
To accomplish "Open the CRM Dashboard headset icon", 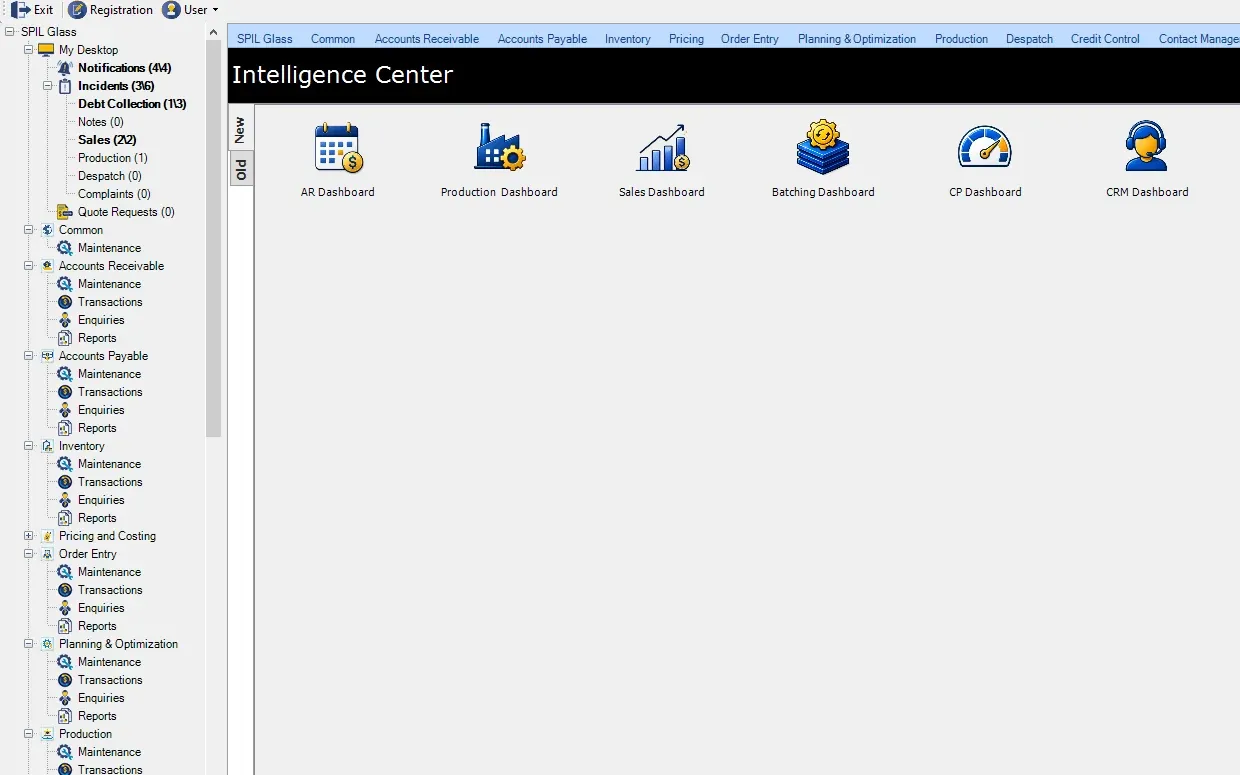I will [1147, 148].
